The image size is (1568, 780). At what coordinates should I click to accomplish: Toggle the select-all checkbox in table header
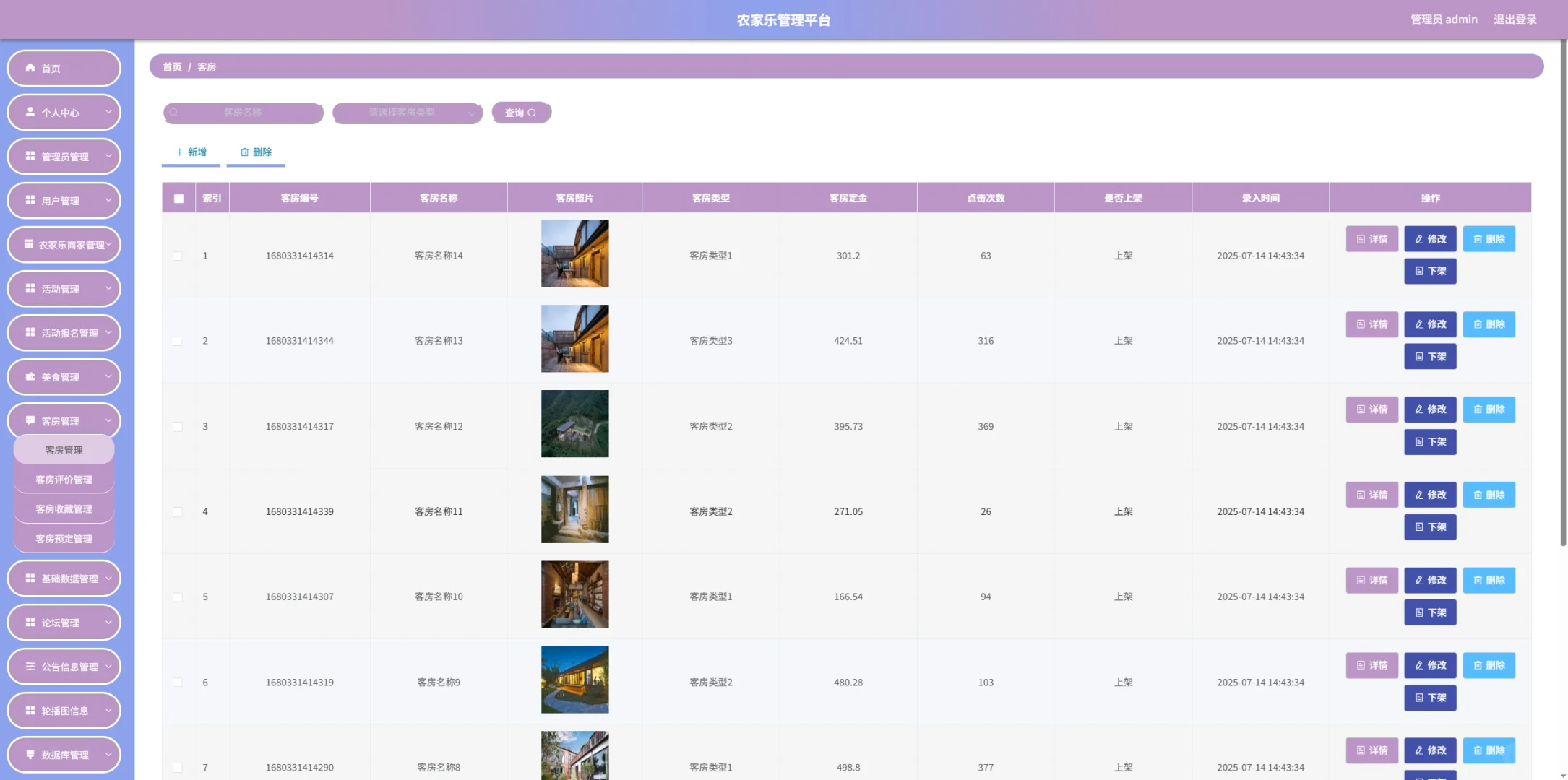(178, 197)
